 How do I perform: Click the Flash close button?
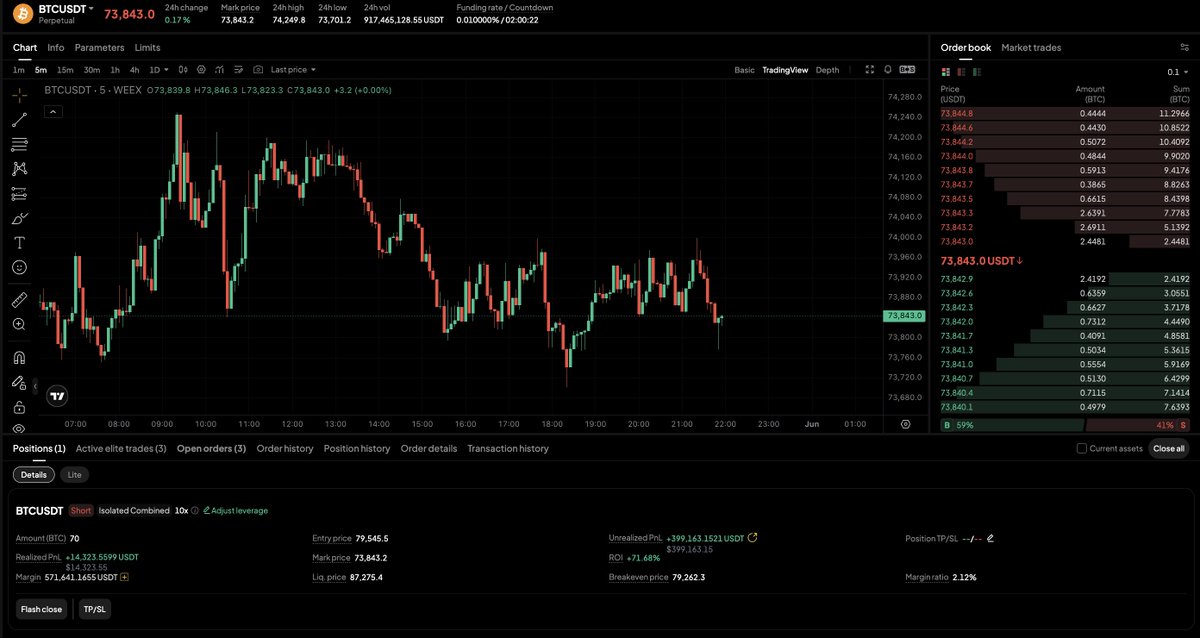tap(41, 609)
